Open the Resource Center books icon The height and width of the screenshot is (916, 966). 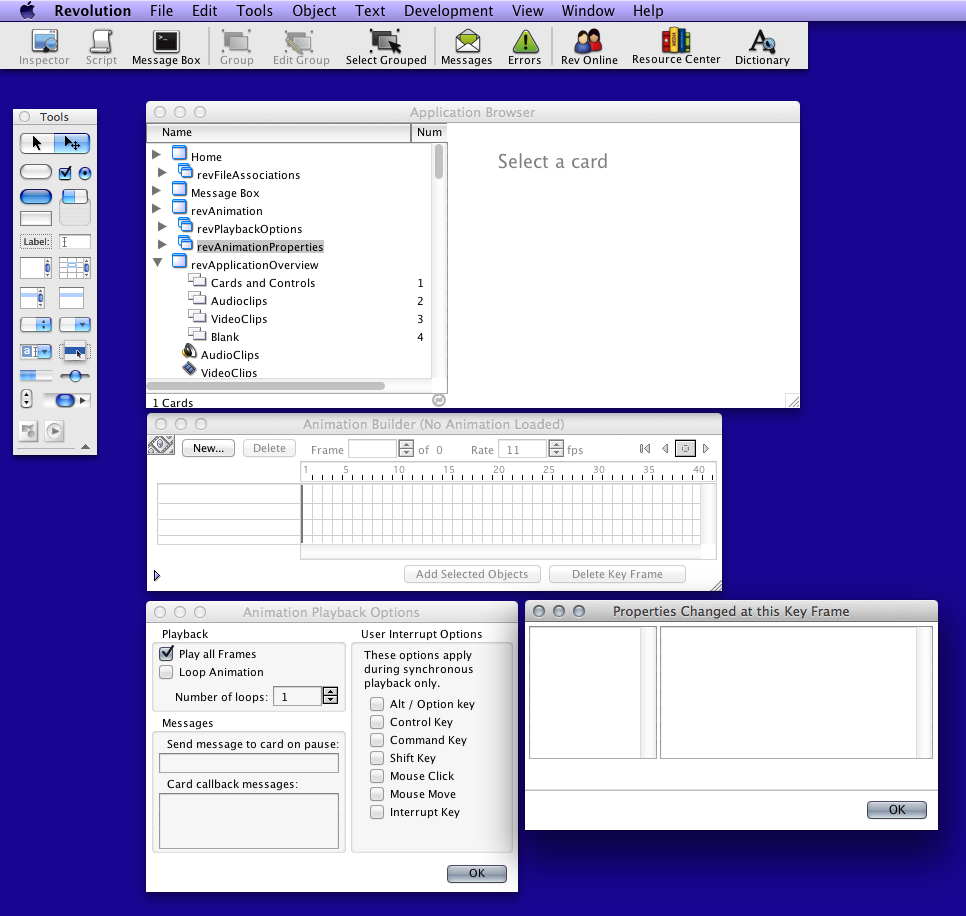676,46
